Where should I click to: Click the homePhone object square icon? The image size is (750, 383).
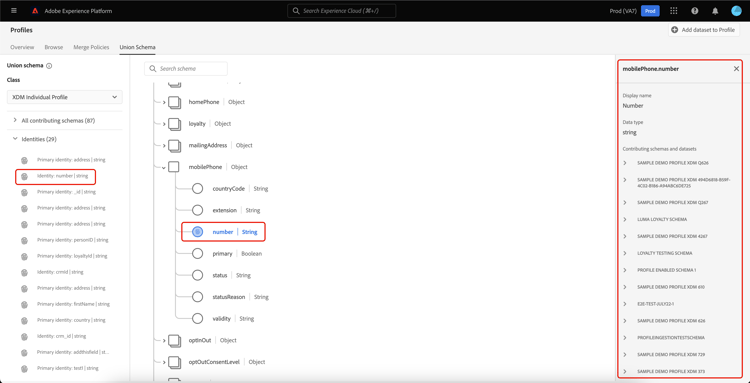(175, 102)
